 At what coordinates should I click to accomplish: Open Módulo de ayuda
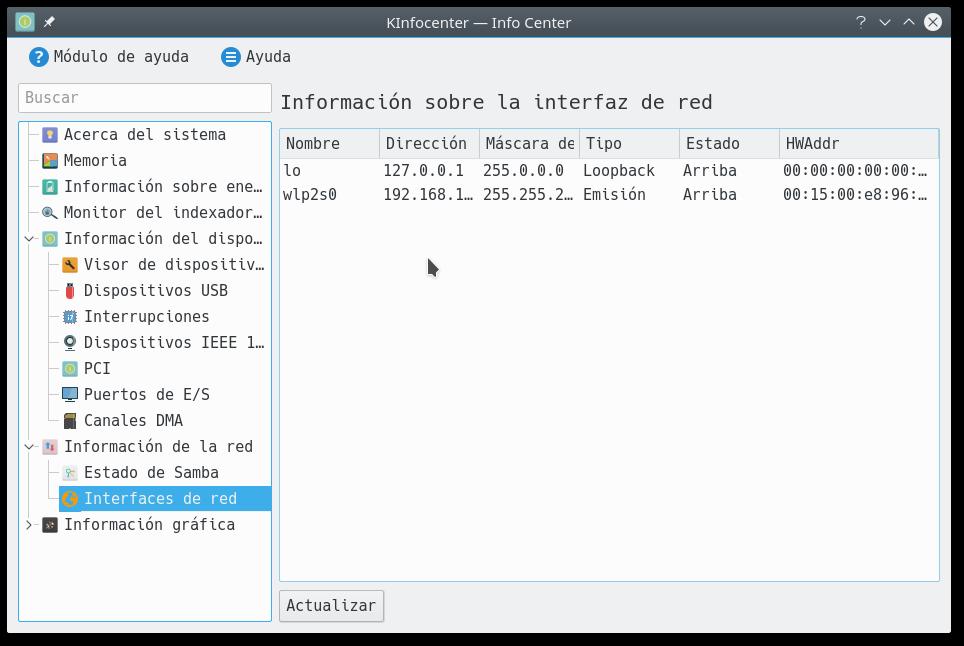[x=109, y=57]
